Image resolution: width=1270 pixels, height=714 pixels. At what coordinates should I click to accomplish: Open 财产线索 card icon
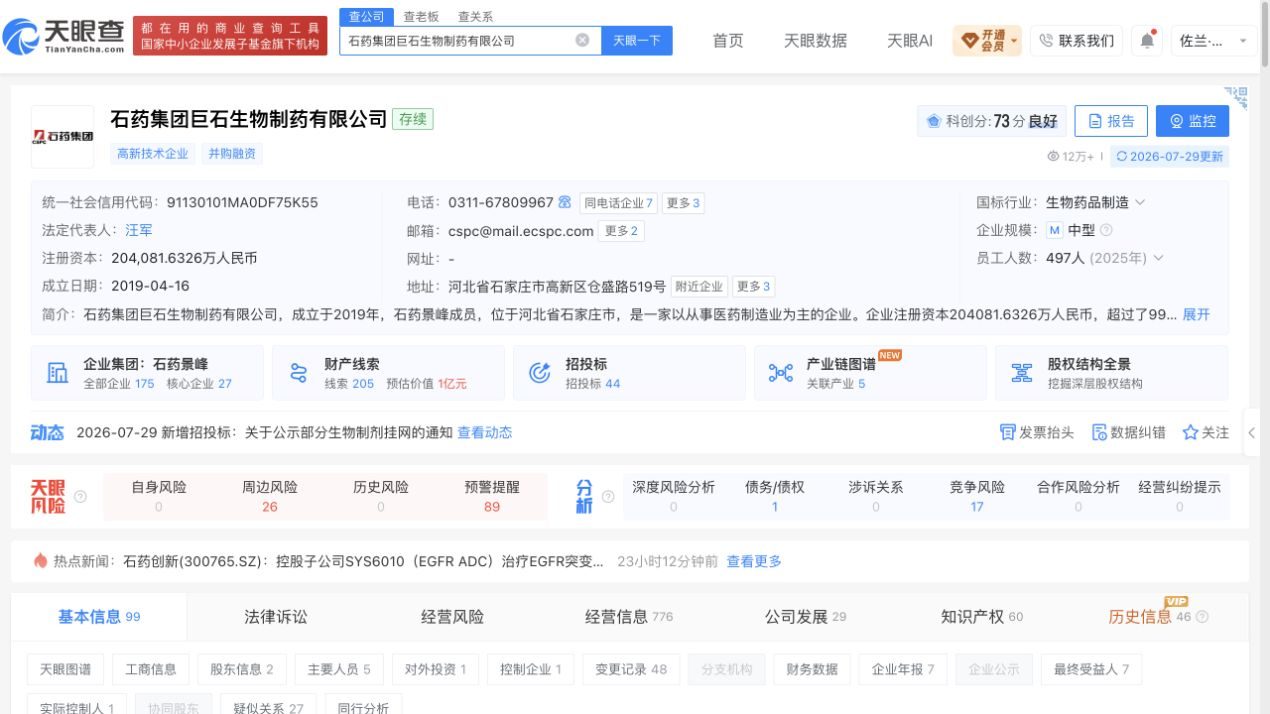pyautogui.click(x=298, y=373)
